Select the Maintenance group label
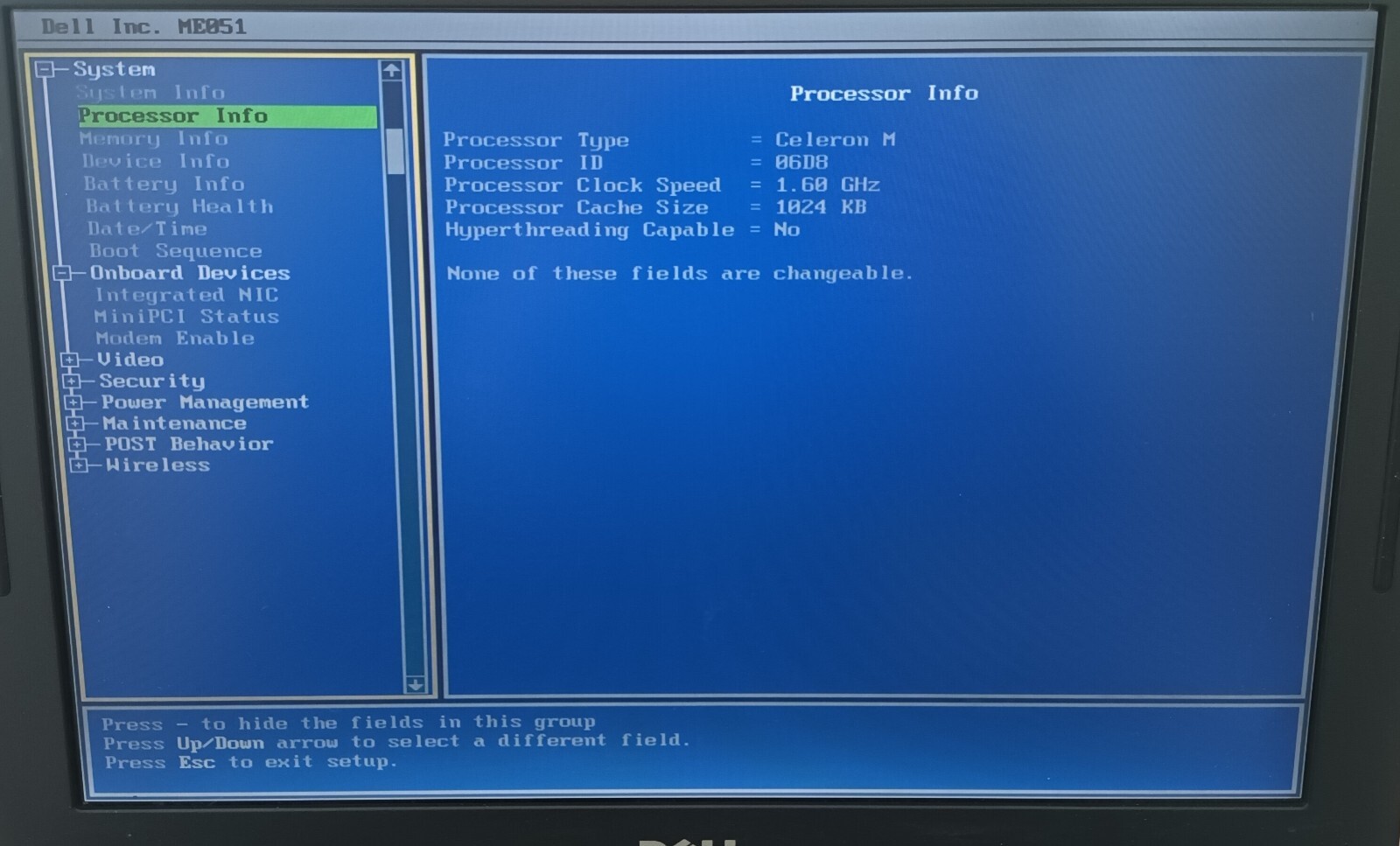Image resolution: width=1400 pixels, height=846 pixels. (x=174, y=423)
